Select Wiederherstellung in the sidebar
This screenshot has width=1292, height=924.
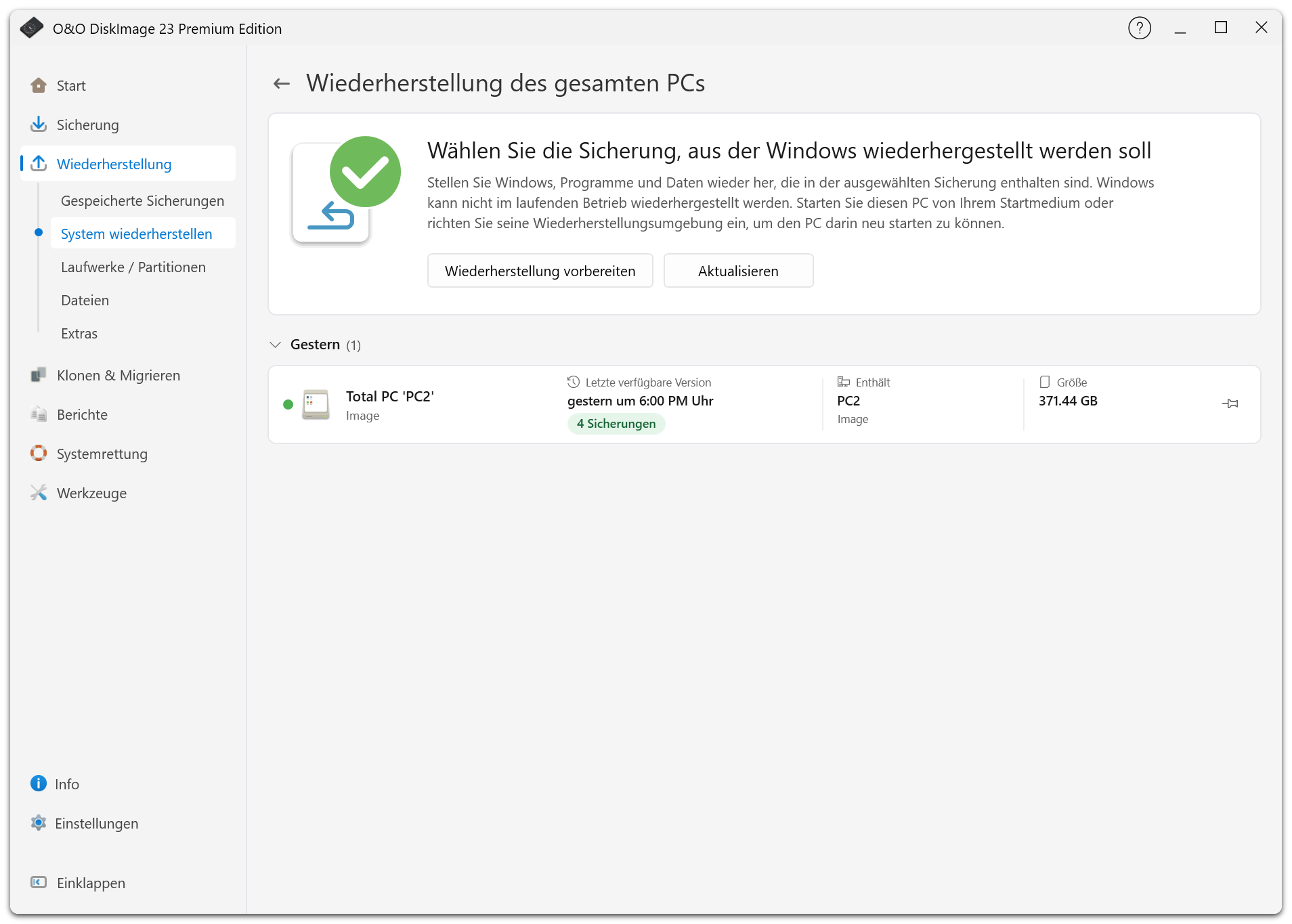point(128,164)
